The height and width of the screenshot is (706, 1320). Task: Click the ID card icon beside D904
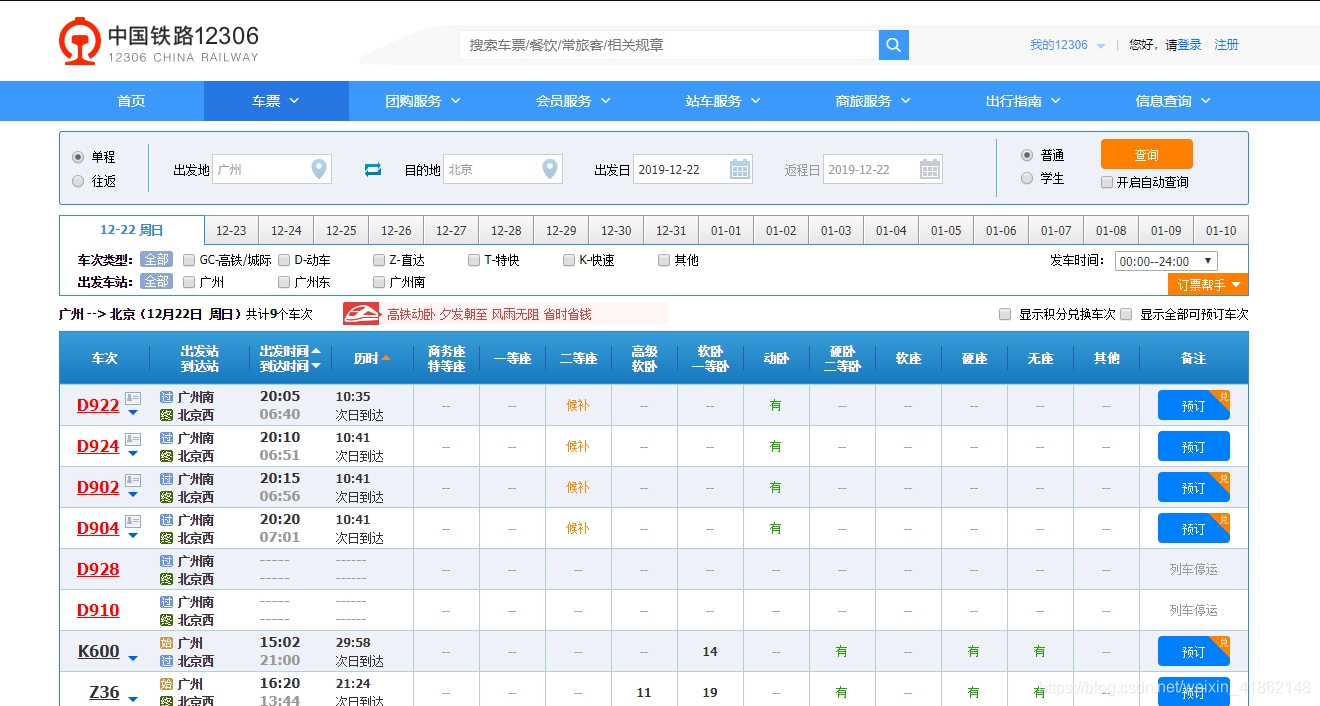[133, 521]
